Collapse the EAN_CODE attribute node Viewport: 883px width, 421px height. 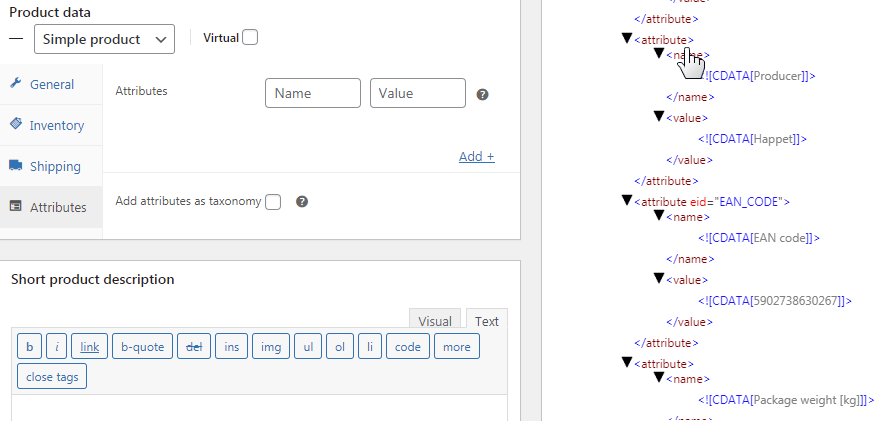pyautogui.click(x=627, y=200)
